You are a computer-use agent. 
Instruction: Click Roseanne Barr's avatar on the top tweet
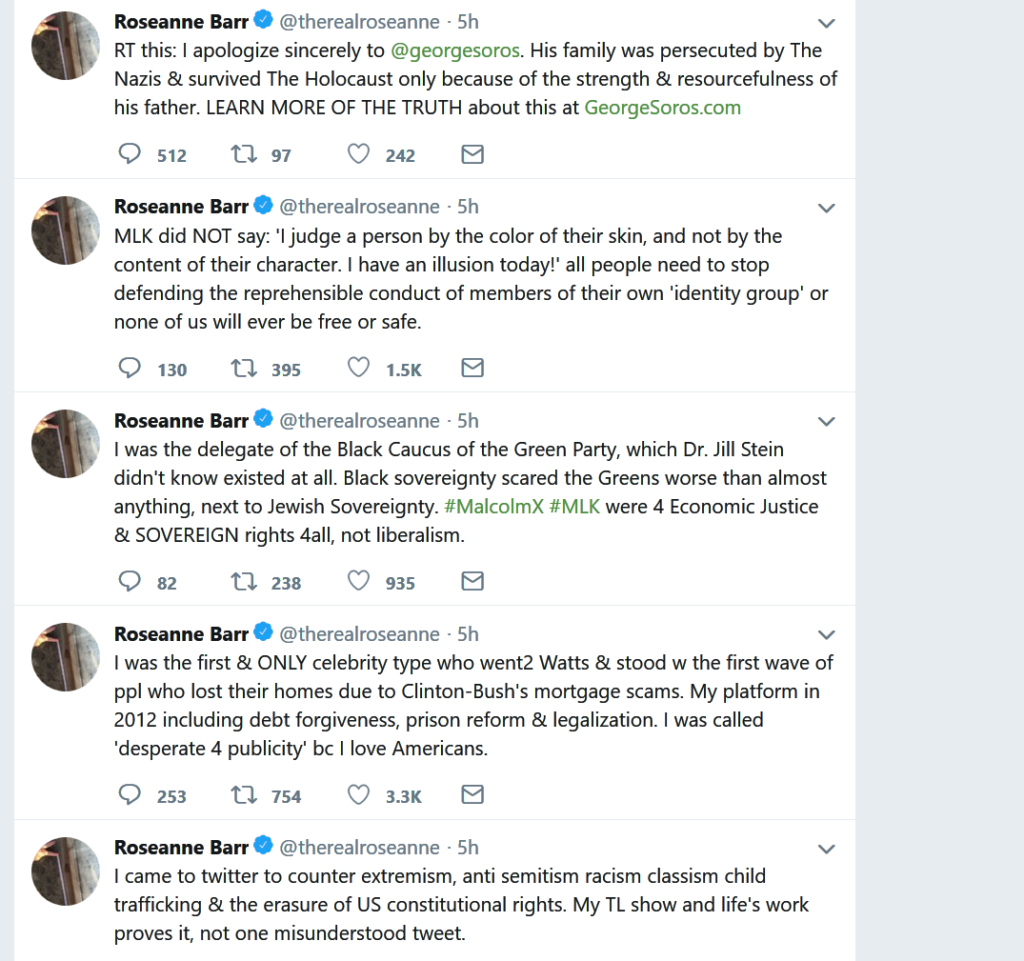pyautogui.click(x=65, y=46)
